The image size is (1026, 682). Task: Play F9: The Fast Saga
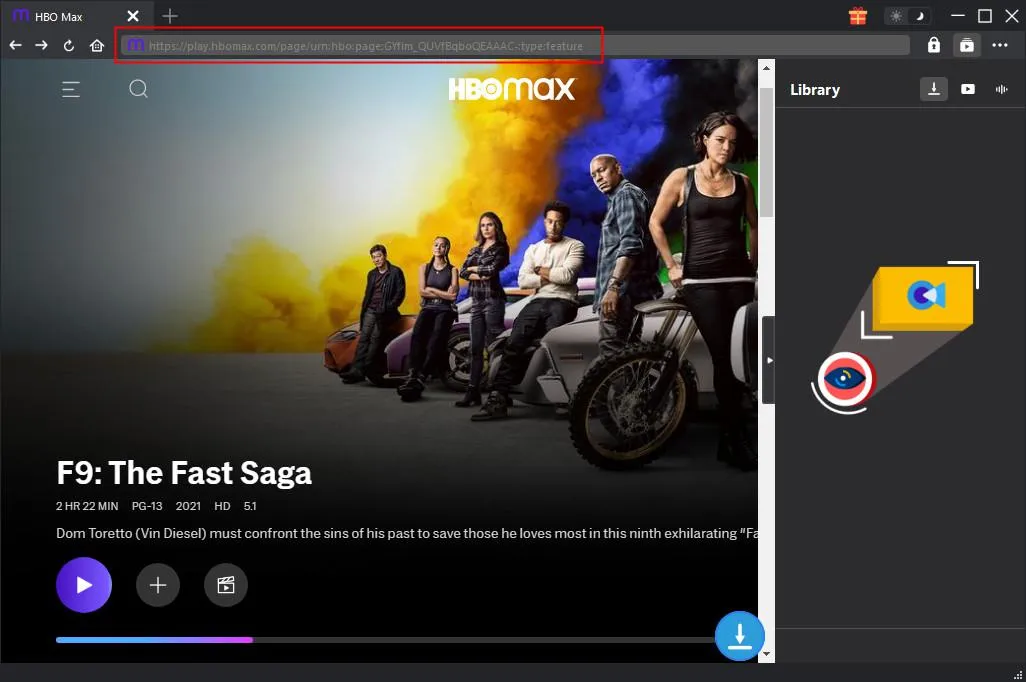click(84, 585)
